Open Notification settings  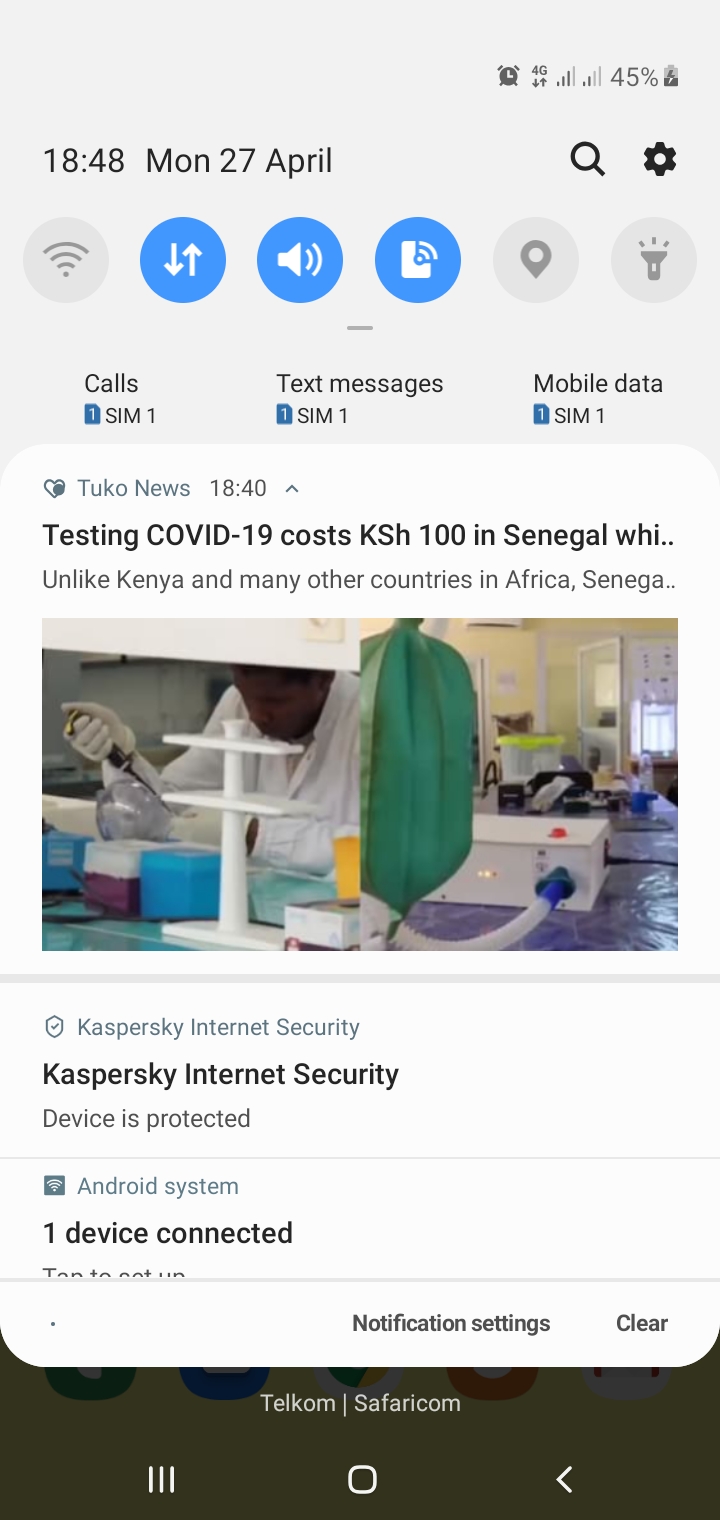coord(451,1323)
